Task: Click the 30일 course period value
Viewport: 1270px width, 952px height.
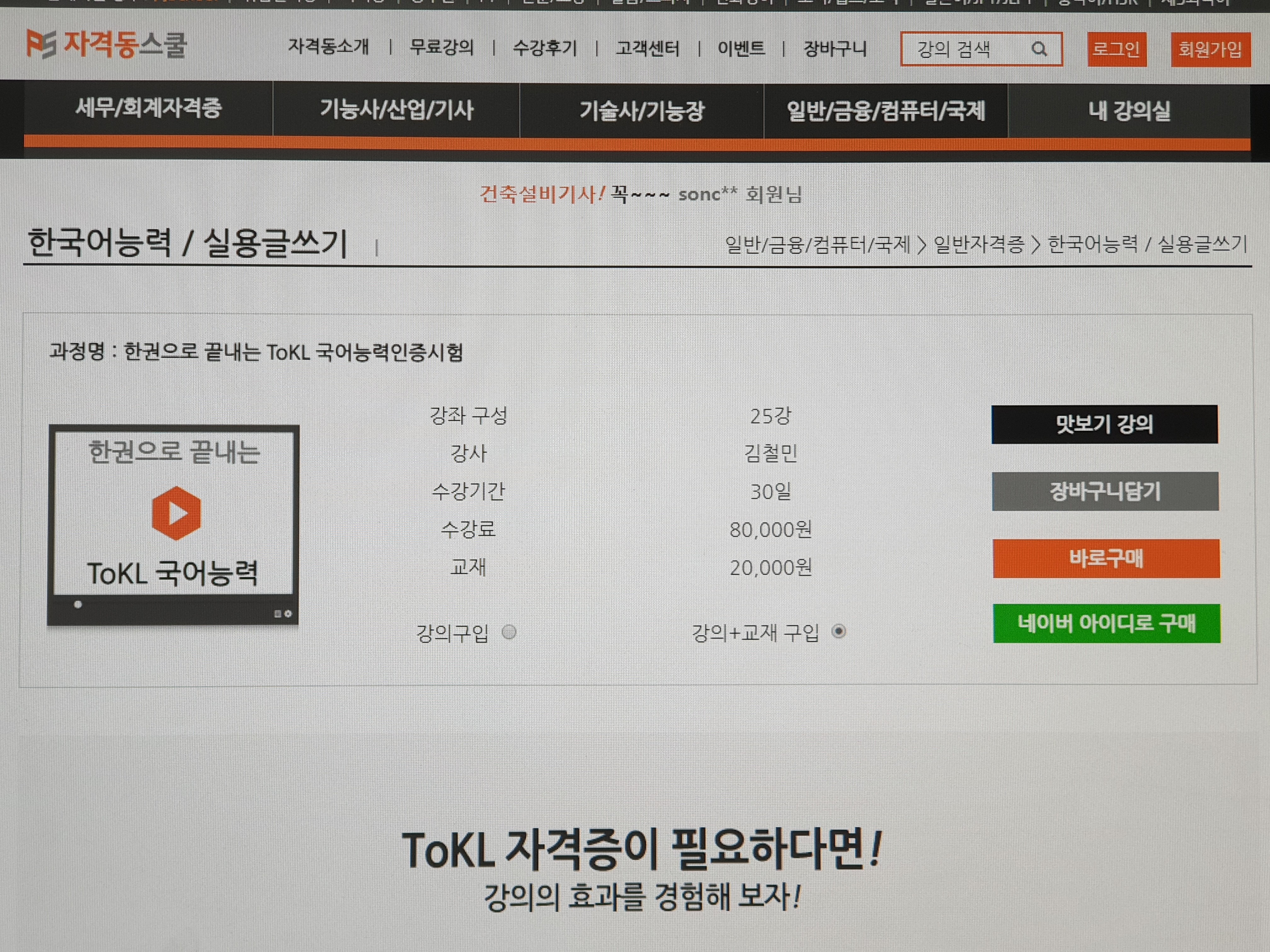Action: pyautogui.click(x=770, y=491)
